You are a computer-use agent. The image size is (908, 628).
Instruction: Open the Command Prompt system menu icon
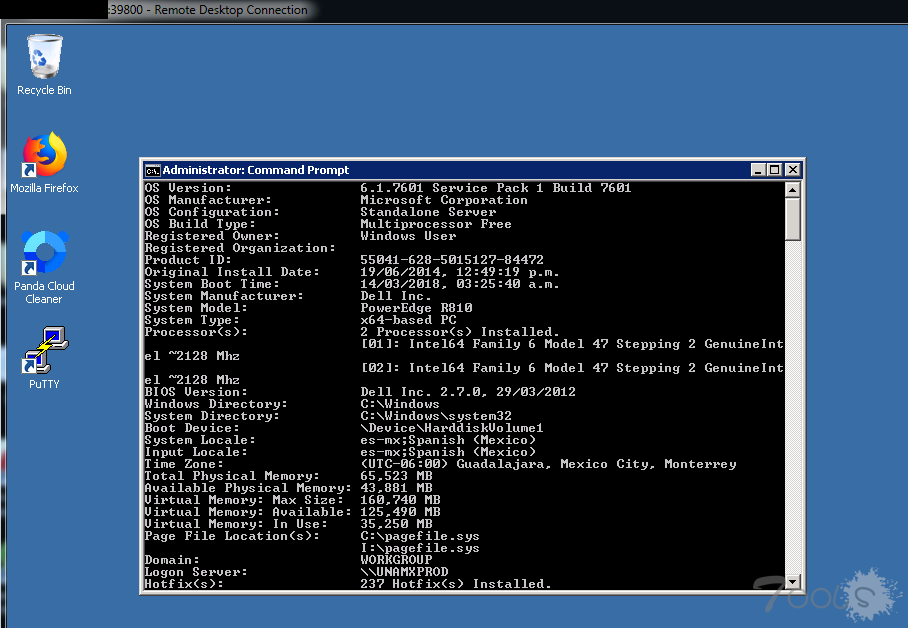(152, 170)
